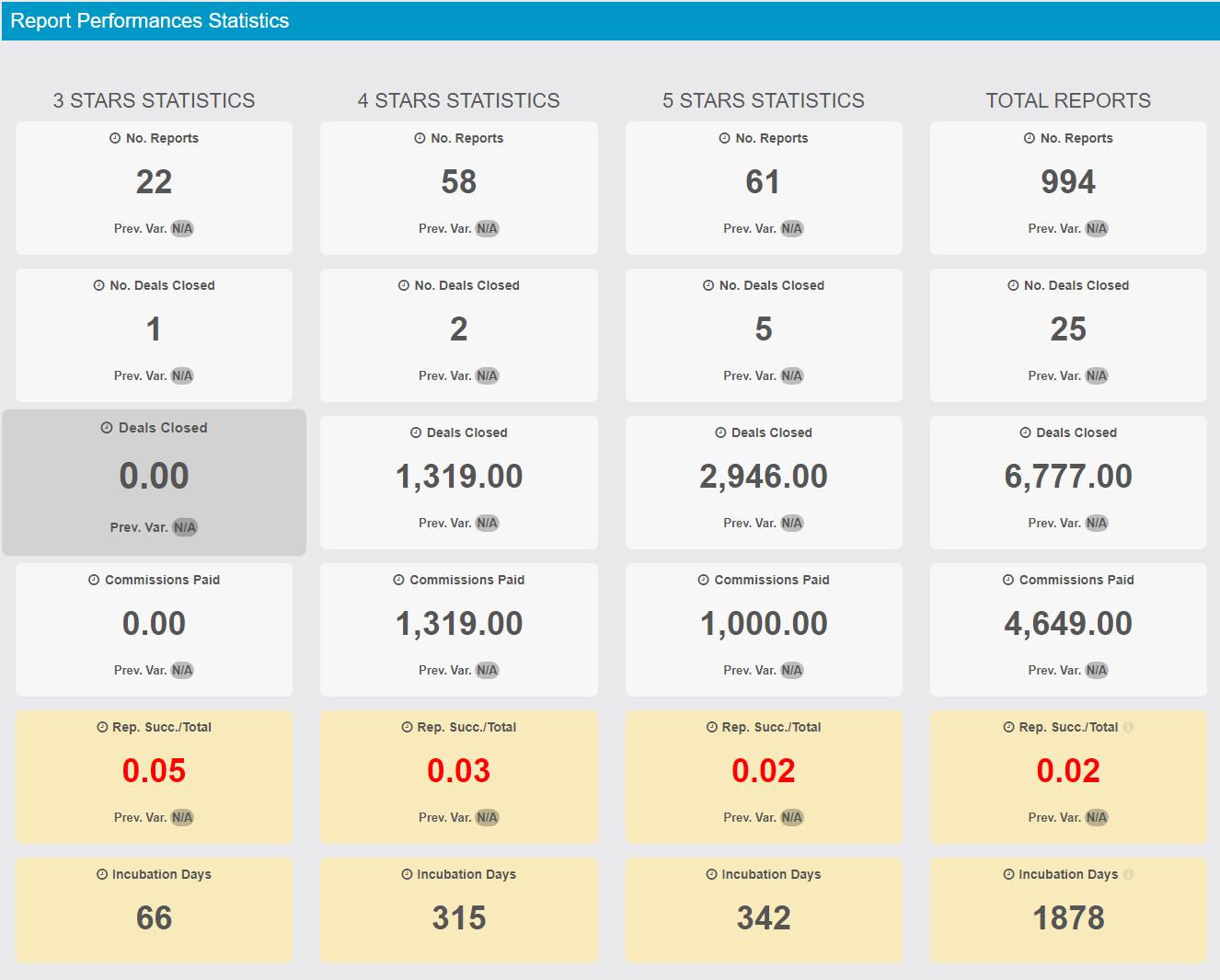This screenshot has height=980, width=1220.
Task: Click the 4 Stars Statistics column heading
Action: coord(458,100)
